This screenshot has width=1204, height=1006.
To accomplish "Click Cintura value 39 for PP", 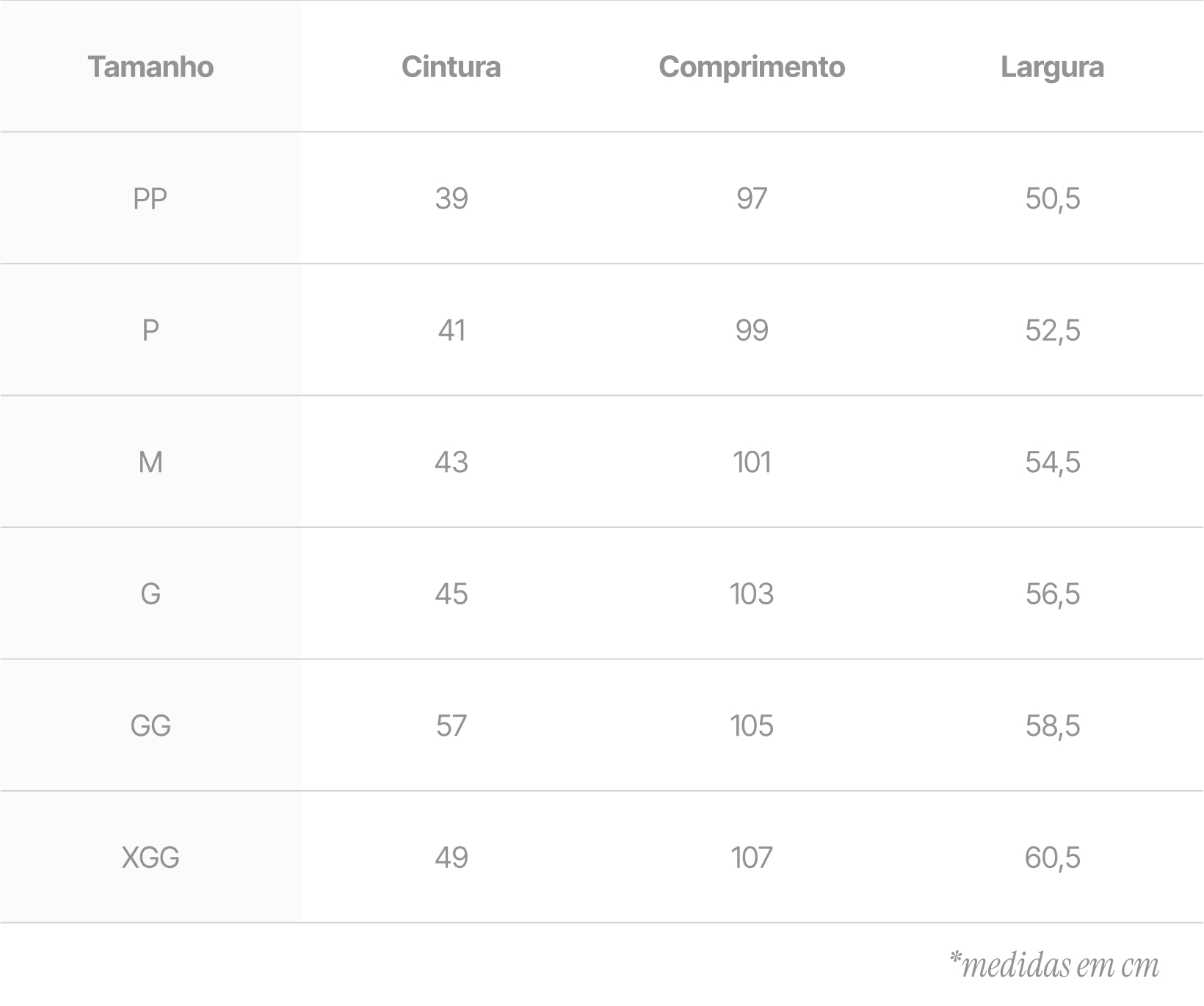I will coord(451,199).
